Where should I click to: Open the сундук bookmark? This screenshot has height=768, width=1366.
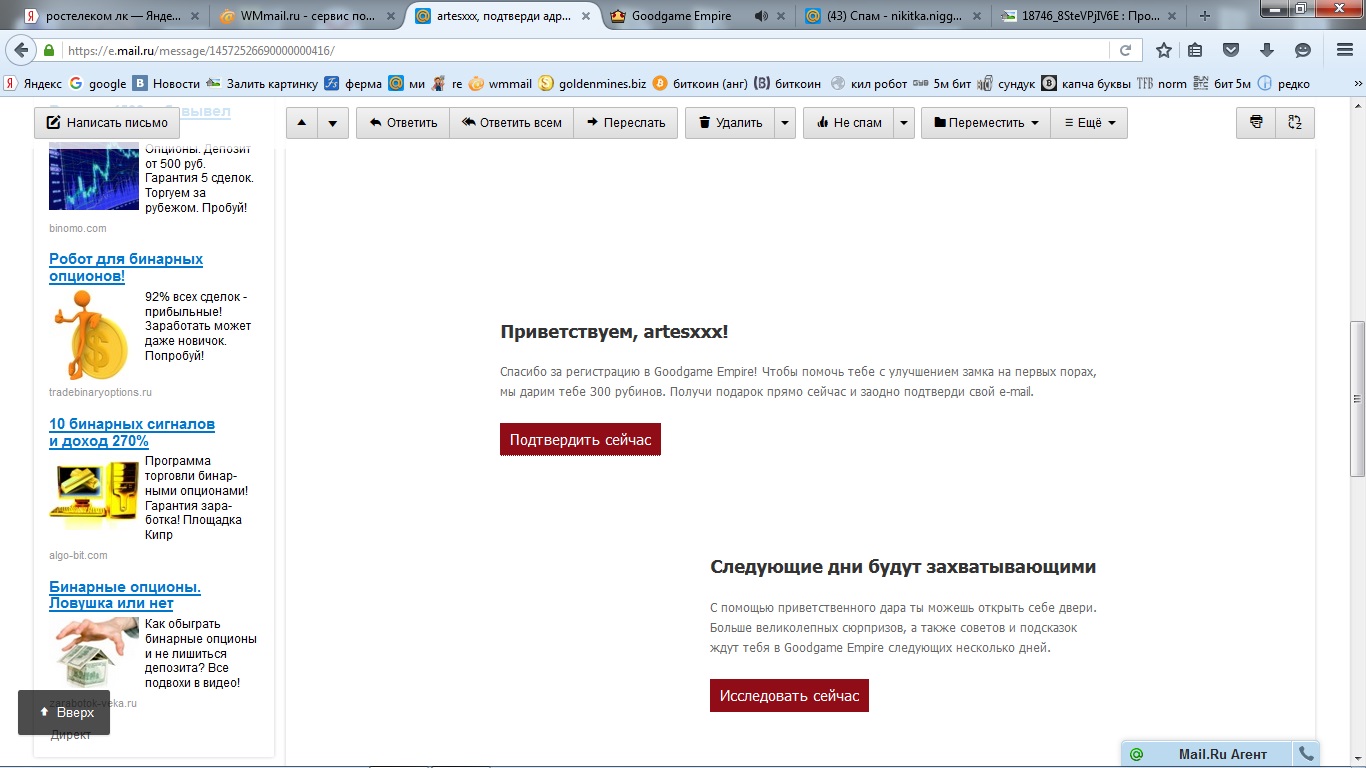[1005, 84]
